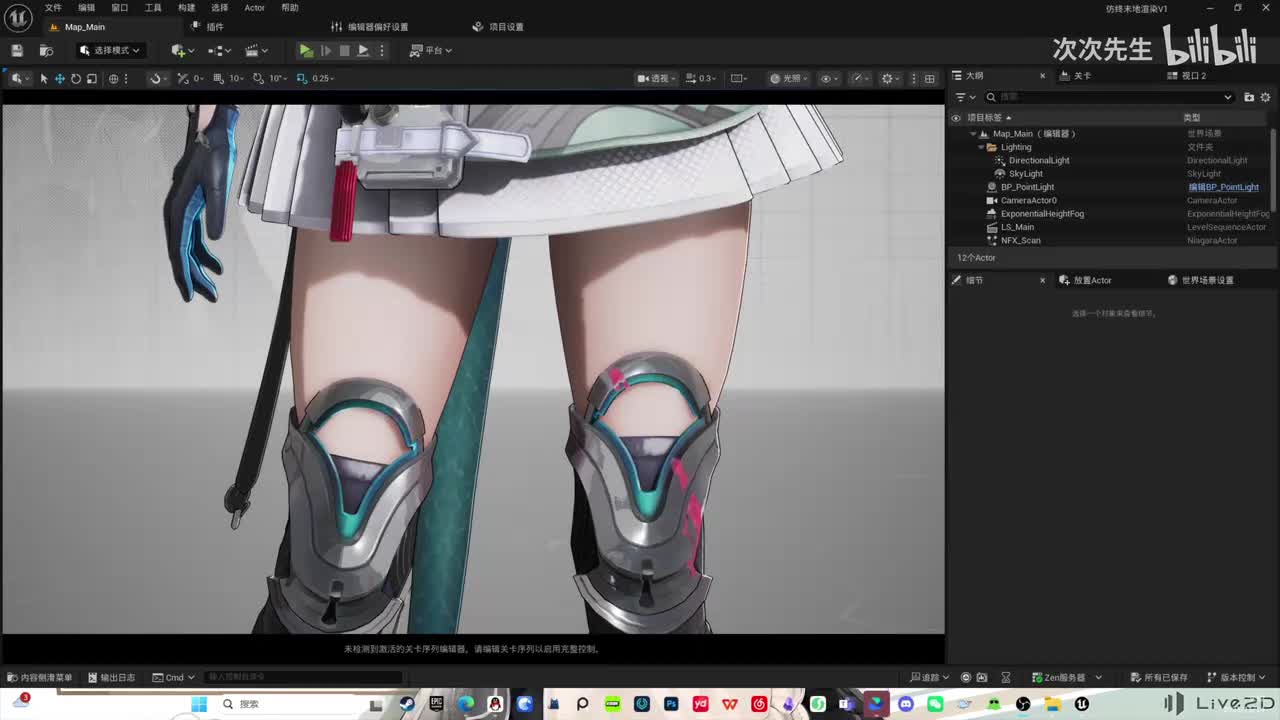The height and width of the screenshot is (720, 1280).
Task: Click the green Play button in toolbar
Action: tap(306, 50)
